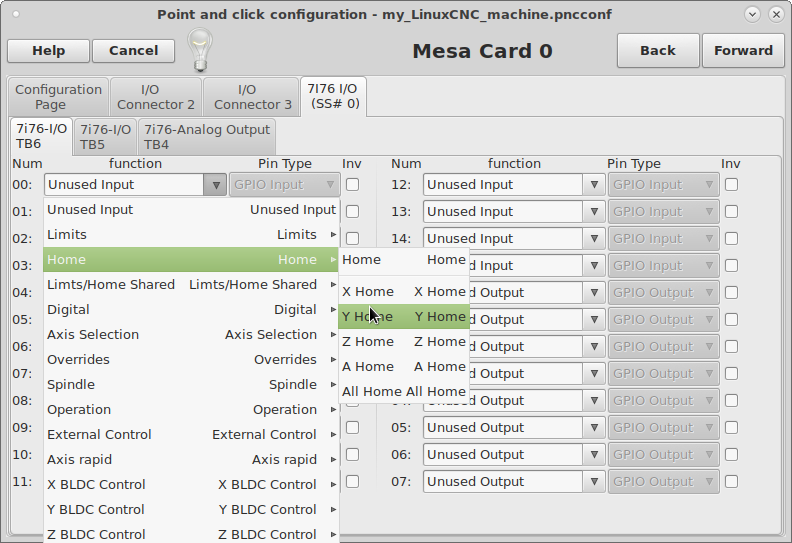
Task: Select the 7I76 I/O (SS# 0) tab
Action: click(333, 96)
